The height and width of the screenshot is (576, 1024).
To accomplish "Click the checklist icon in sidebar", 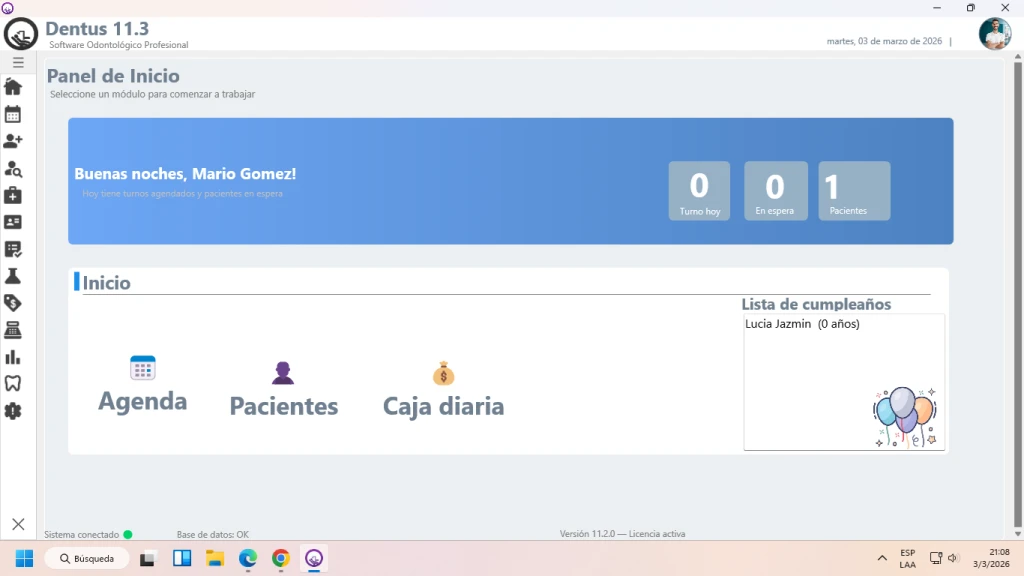I will pos(13,249).
